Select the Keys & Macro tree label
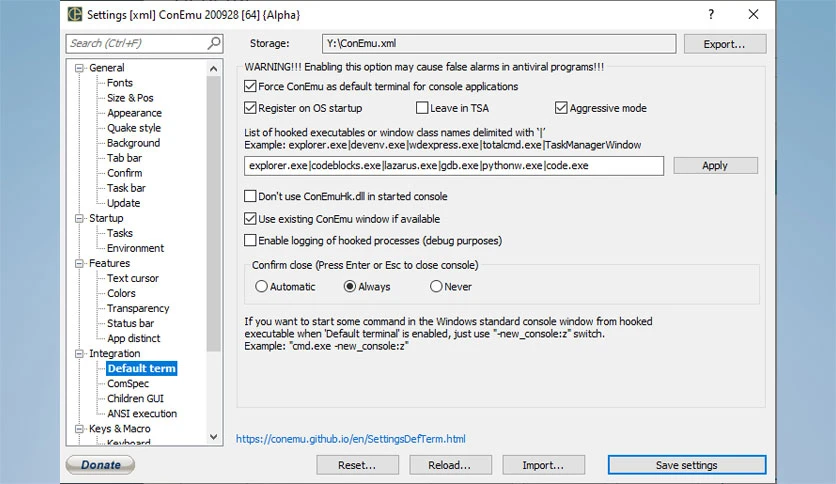This screenshot has height=484, width=836. point(119,429)
